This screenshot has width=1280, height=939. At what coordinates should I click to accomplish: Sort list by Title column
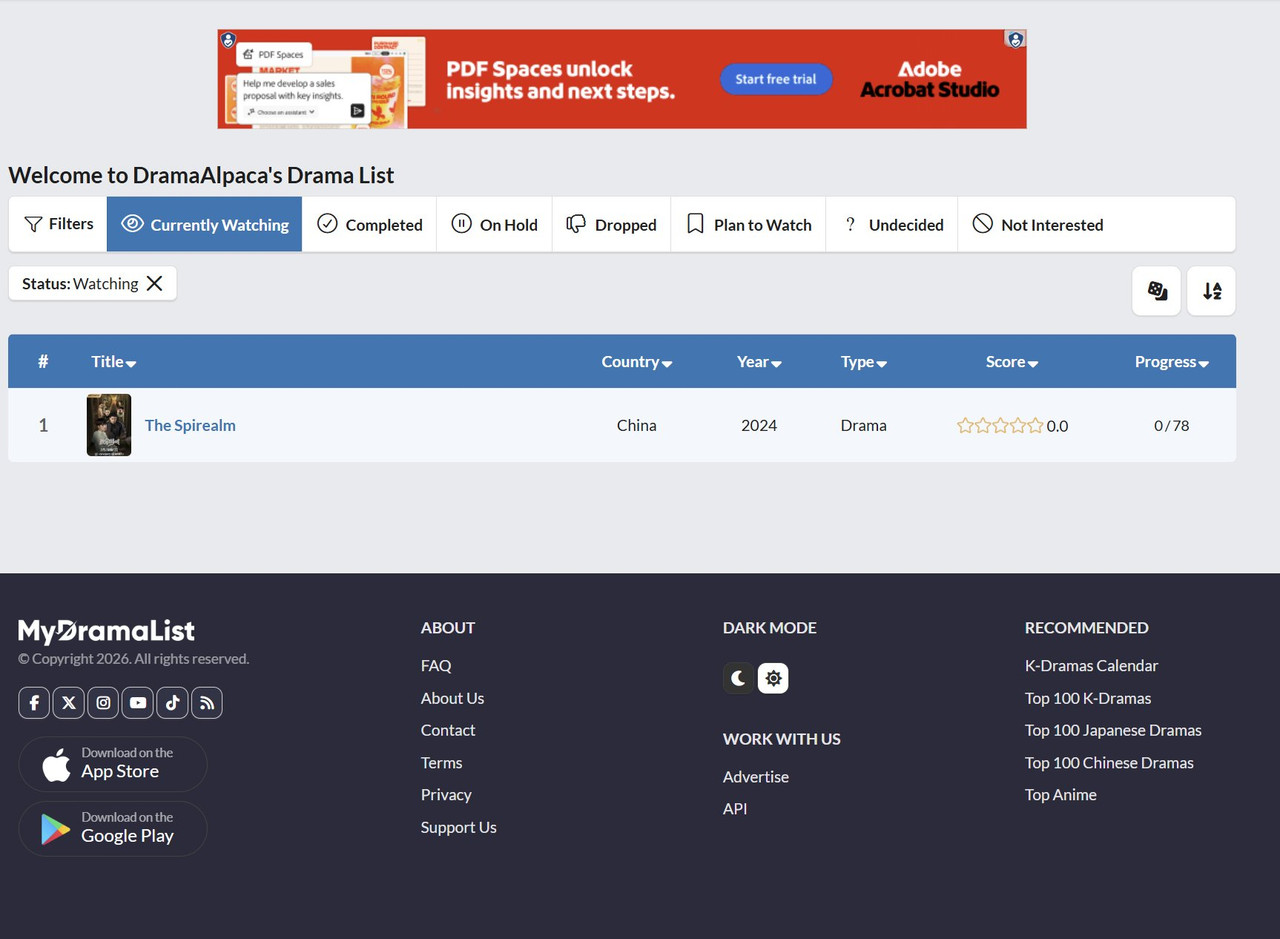[x=113, y=362]
